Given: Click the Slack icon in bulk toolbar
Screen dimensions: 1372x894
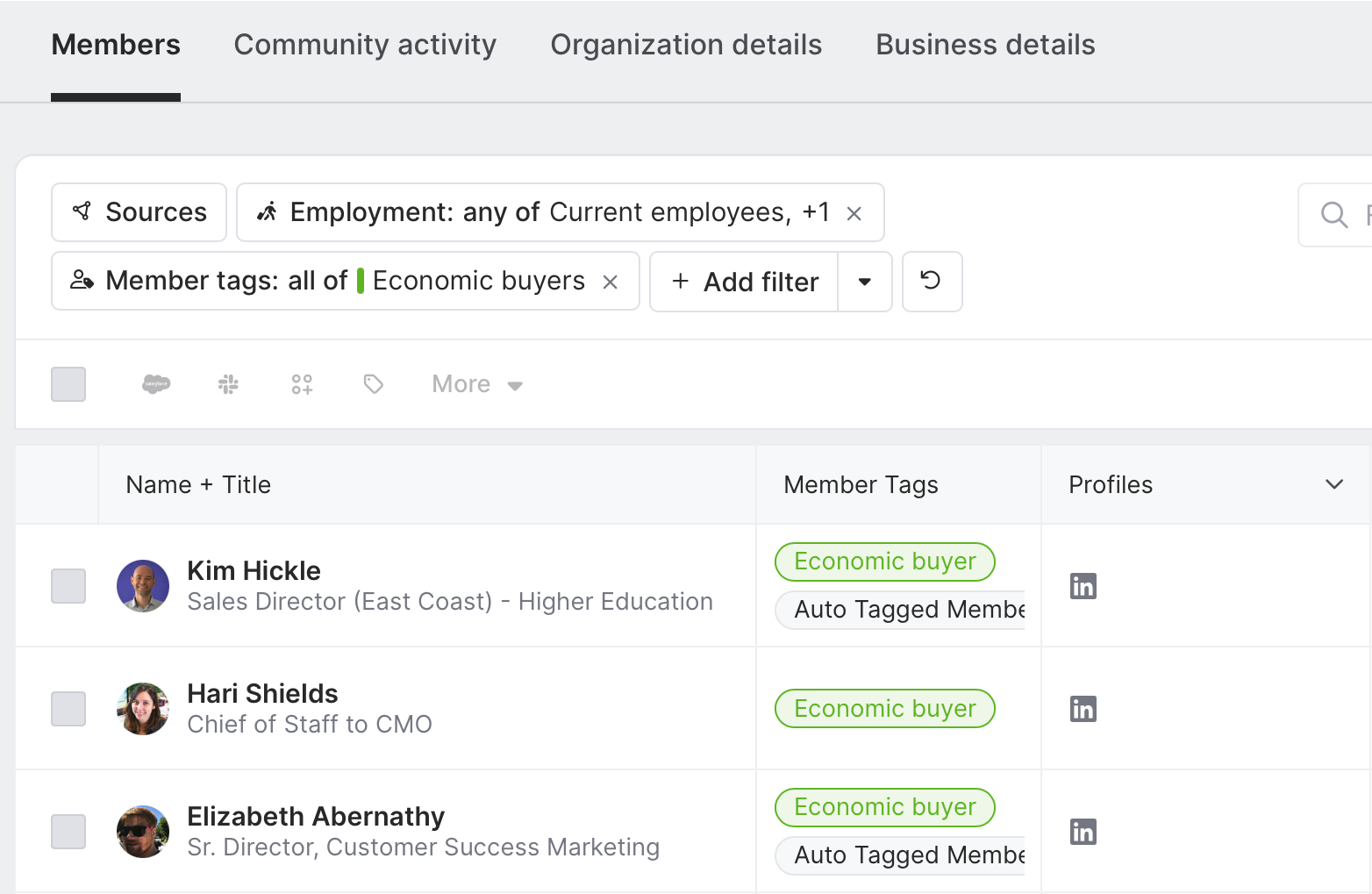Looking at the screenshot, I should (228, 384).
